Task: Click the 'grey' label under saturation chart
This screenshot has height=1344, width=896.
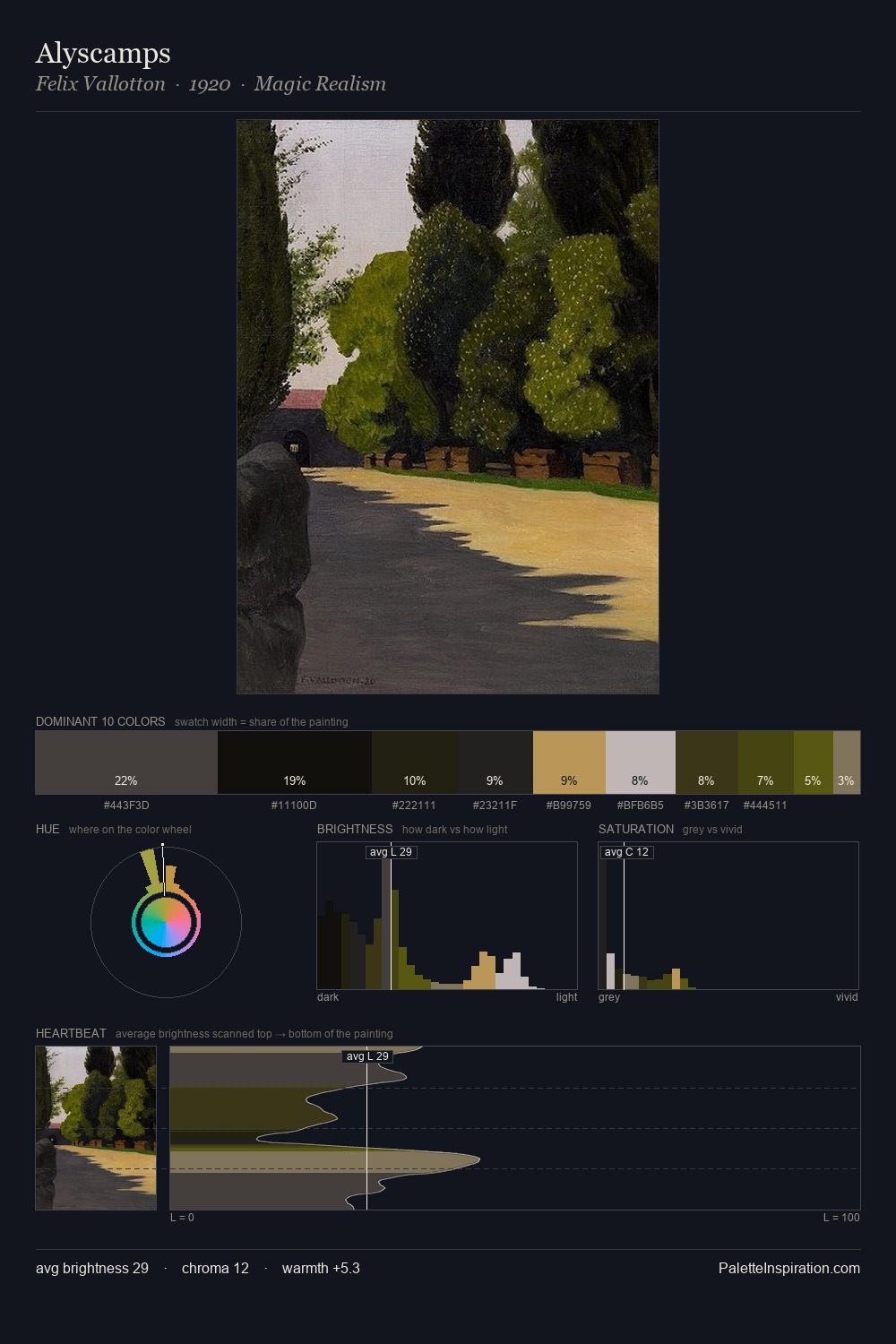Action: coord(609,997)
